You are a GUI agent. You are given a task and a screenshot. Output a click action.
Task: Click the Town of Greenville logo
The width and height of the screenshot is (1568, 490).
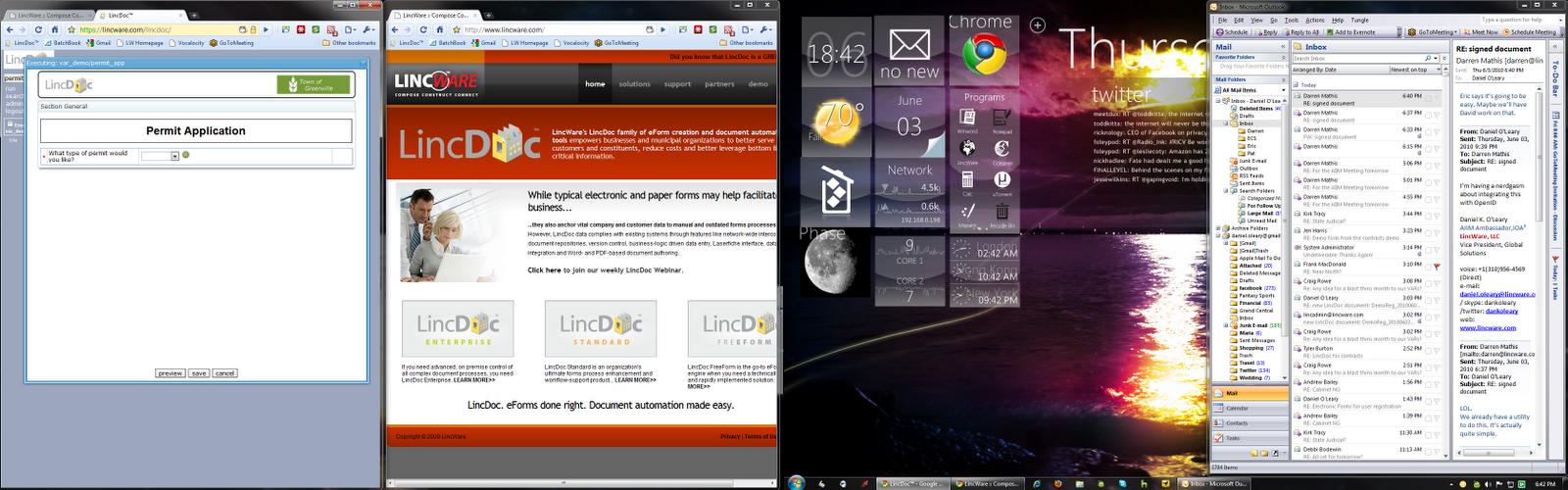click(x=314, y=85)
